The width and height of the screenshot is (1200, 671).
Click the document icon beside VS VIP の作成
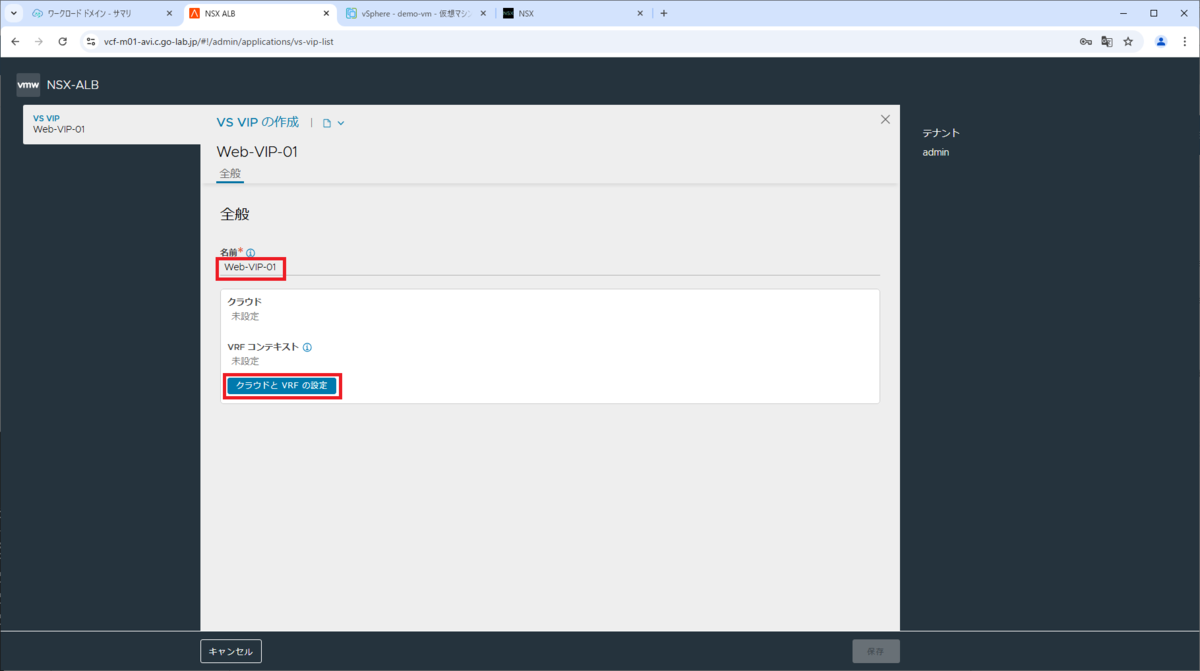tap(326, 123)
